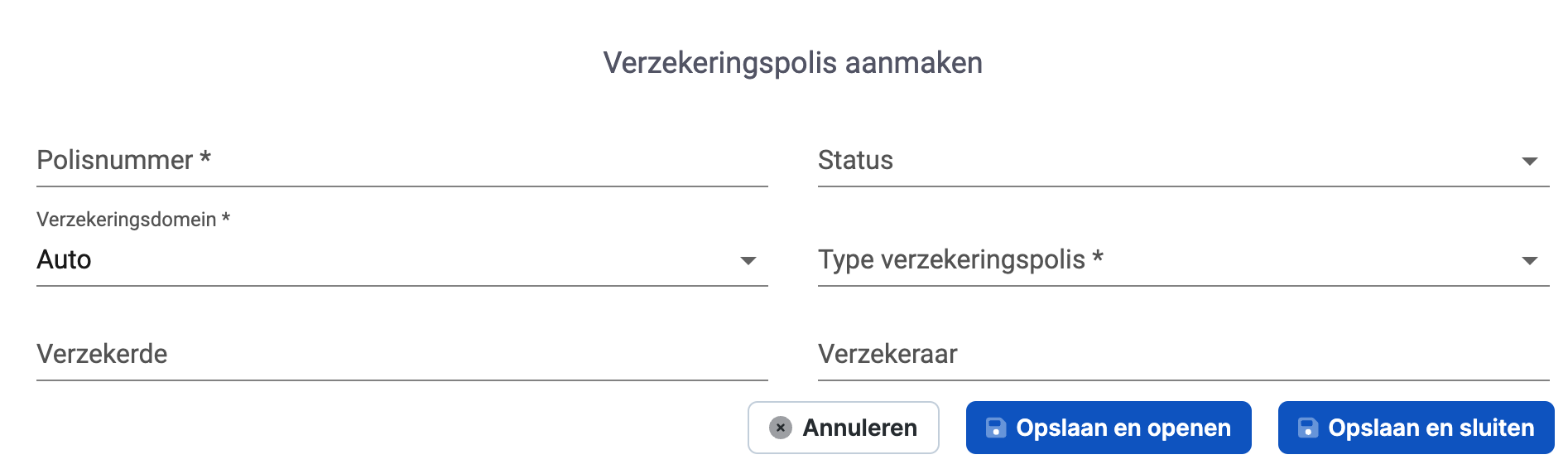Click the floppy disk icon in Opslaan en openen

click(x=995, y=428)
